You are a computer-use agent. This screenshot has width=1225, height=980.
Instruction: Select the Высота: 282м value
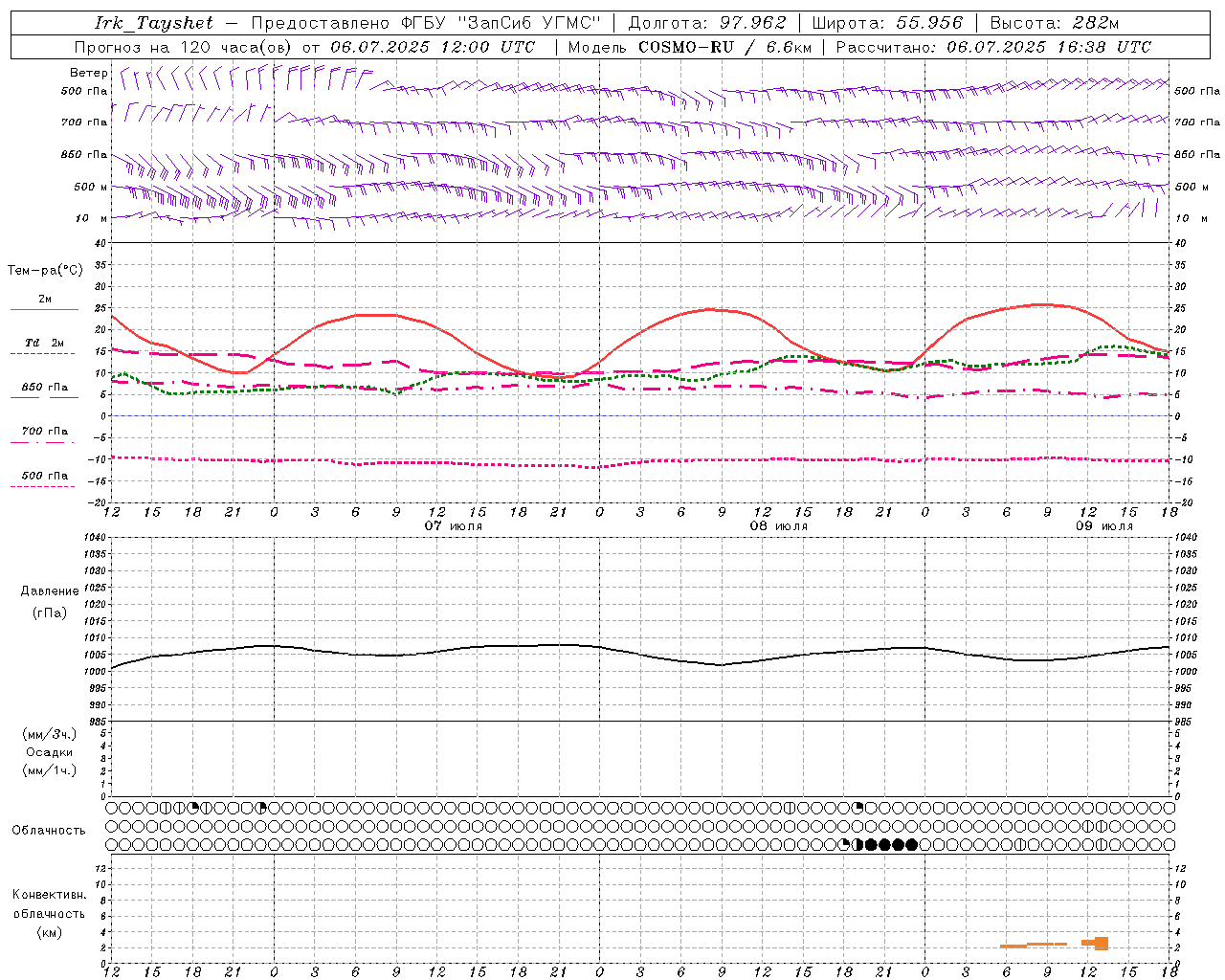click(x=1055, y=23)
